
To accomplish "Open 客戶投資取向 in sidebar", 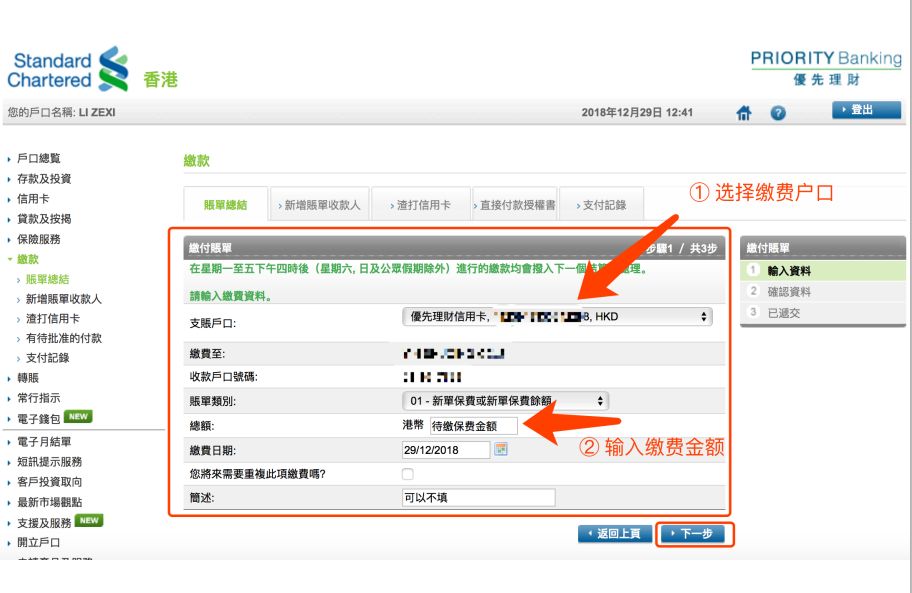I will (x=49, y=482).
